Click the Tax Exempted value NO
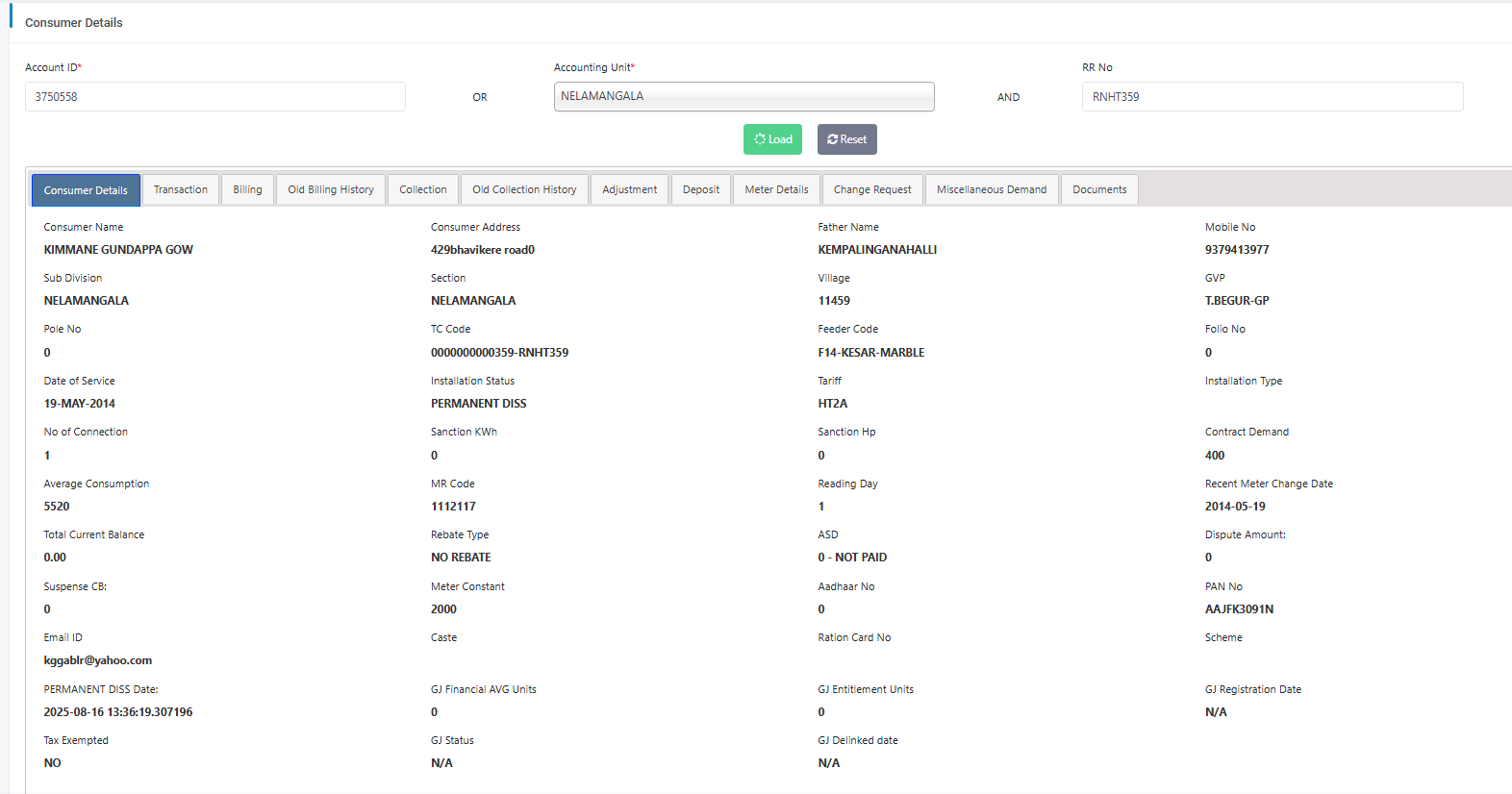This screenshot has width=1512, height=794. (x=52, y=763)
